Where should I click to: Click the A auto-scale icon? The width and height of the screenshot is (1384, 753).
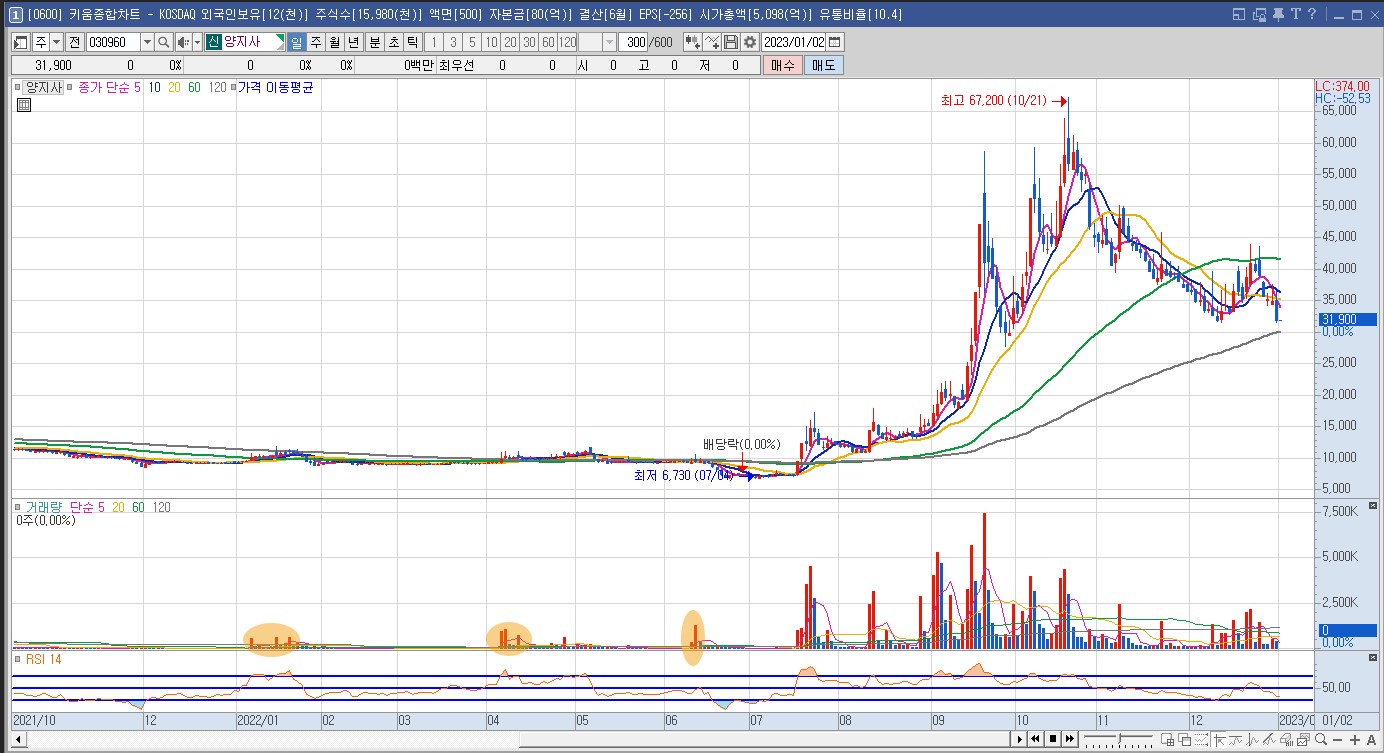(x=1371, y=739)
